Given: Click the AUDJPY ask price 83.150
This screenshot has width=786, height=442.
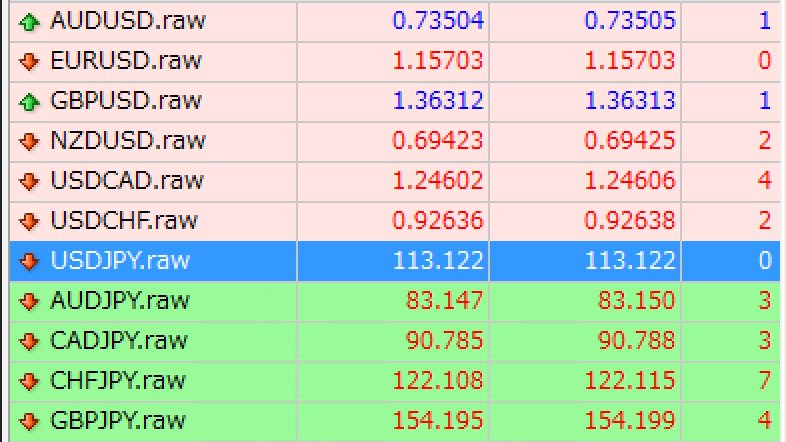Looking at the screenshot, I should click(637, 300).
